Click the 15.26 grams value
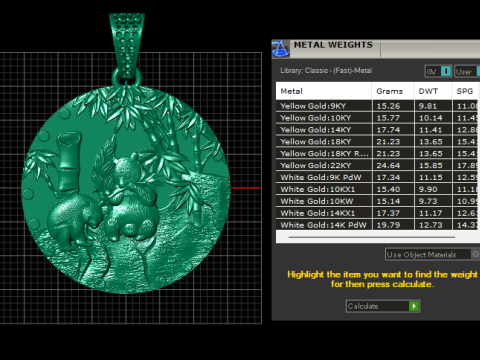 388,106
